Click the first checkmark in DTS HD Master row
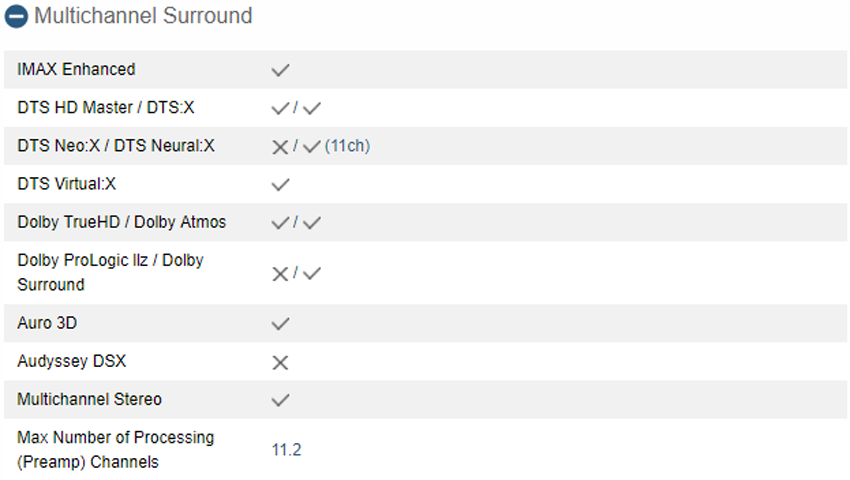 pyautogui.click(x=280, y=108)
